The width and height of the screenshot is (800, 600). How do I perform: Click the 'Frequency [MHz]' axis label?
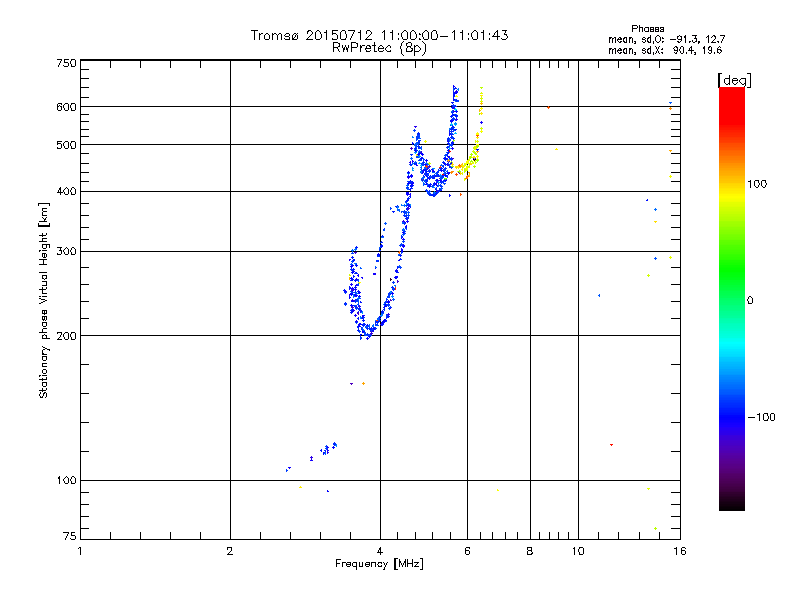pos(379,564)
